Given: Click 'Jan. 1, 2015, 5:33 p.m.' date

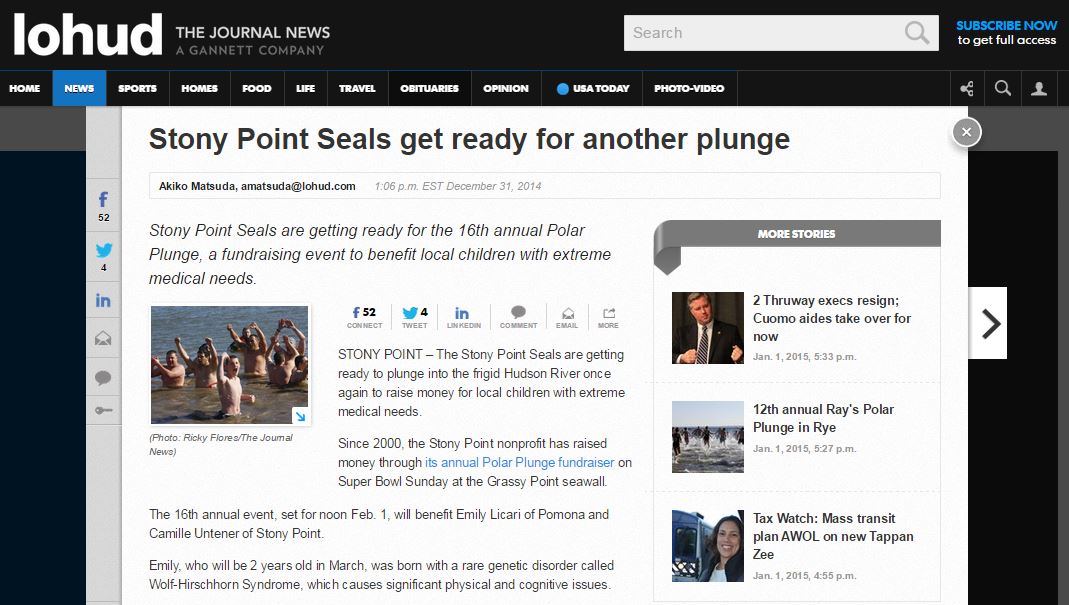Looking at the screenshot, I should (x=804, y=357).
